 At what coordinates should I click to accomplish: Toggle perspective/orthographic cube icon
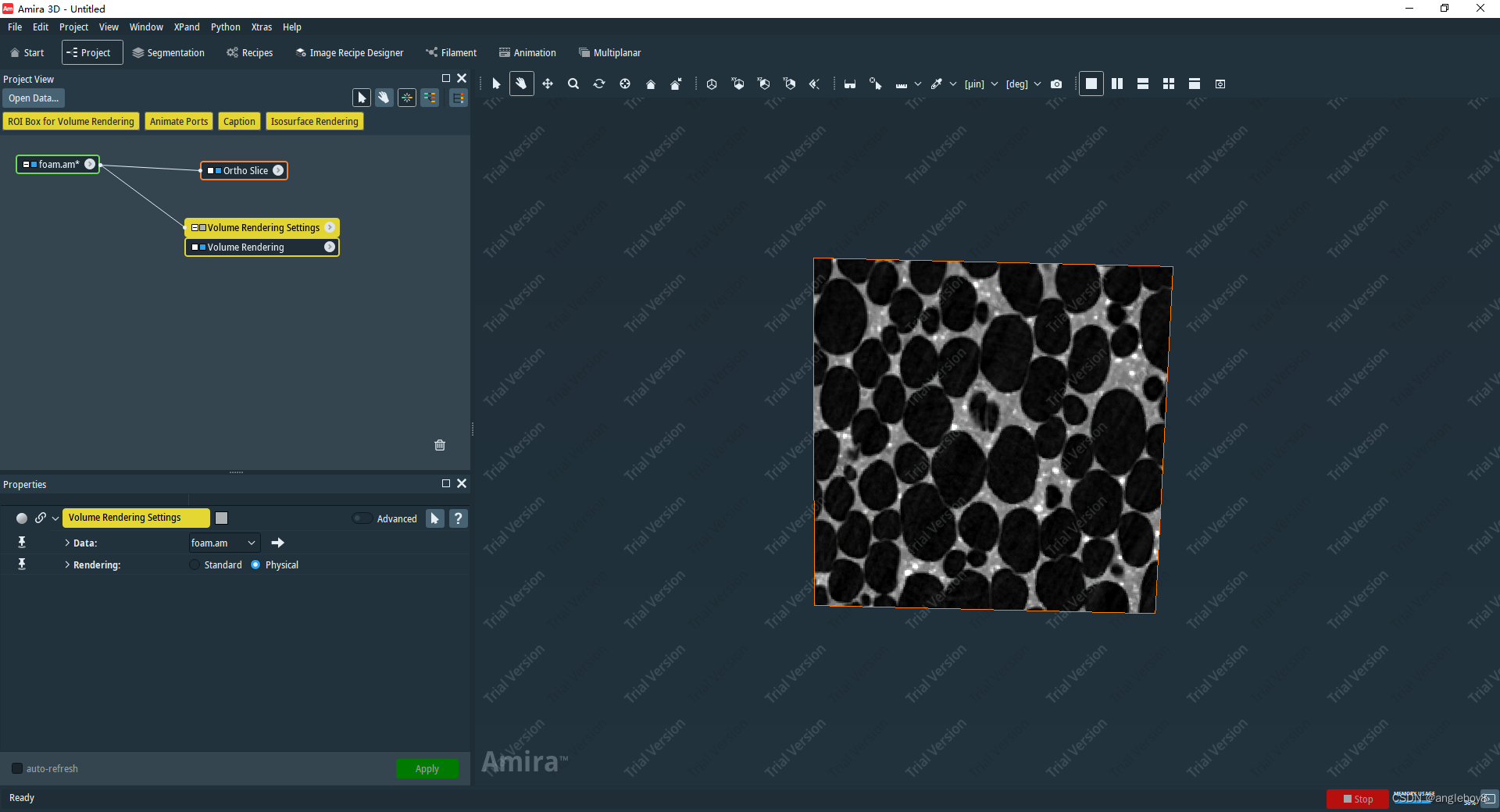tap(712, 84)
